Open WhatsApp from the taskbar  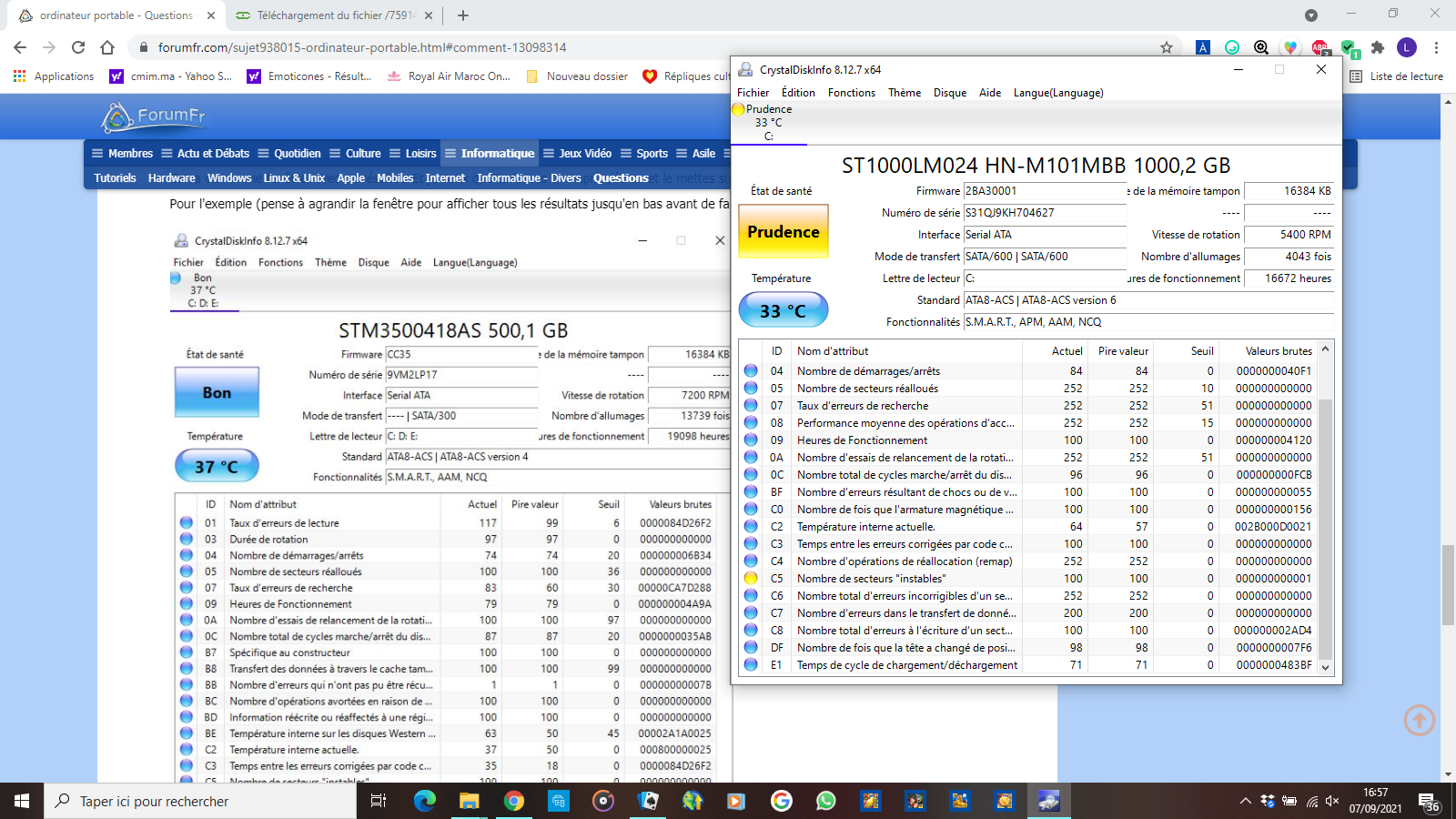(826, 801)
